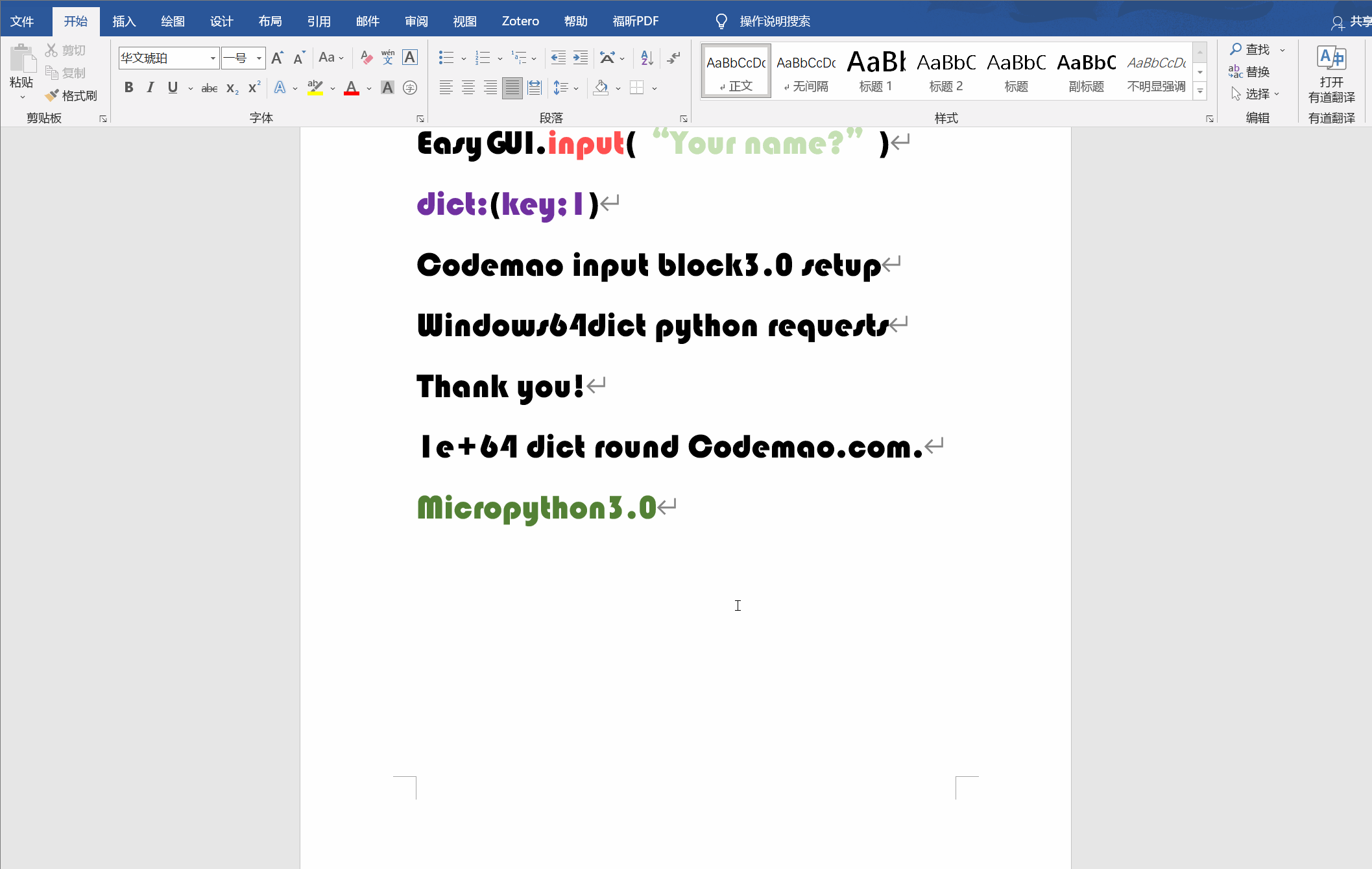Apply yellow text highlight color
This screenshot has height=869, width=1372.
tap(315, 88)
